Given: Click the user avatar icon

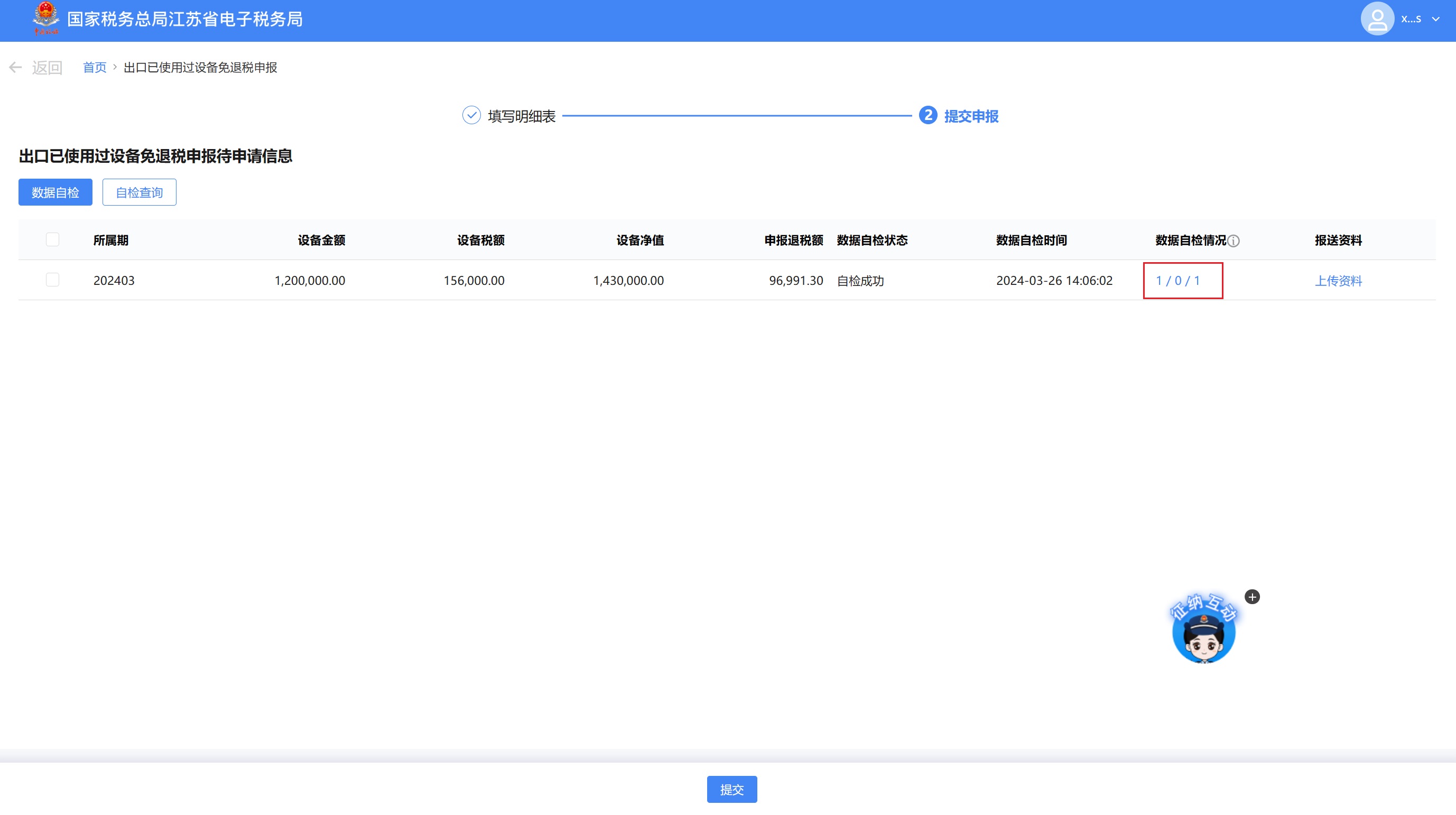Looking at the screenshot, I should (x=1377, y=19).
